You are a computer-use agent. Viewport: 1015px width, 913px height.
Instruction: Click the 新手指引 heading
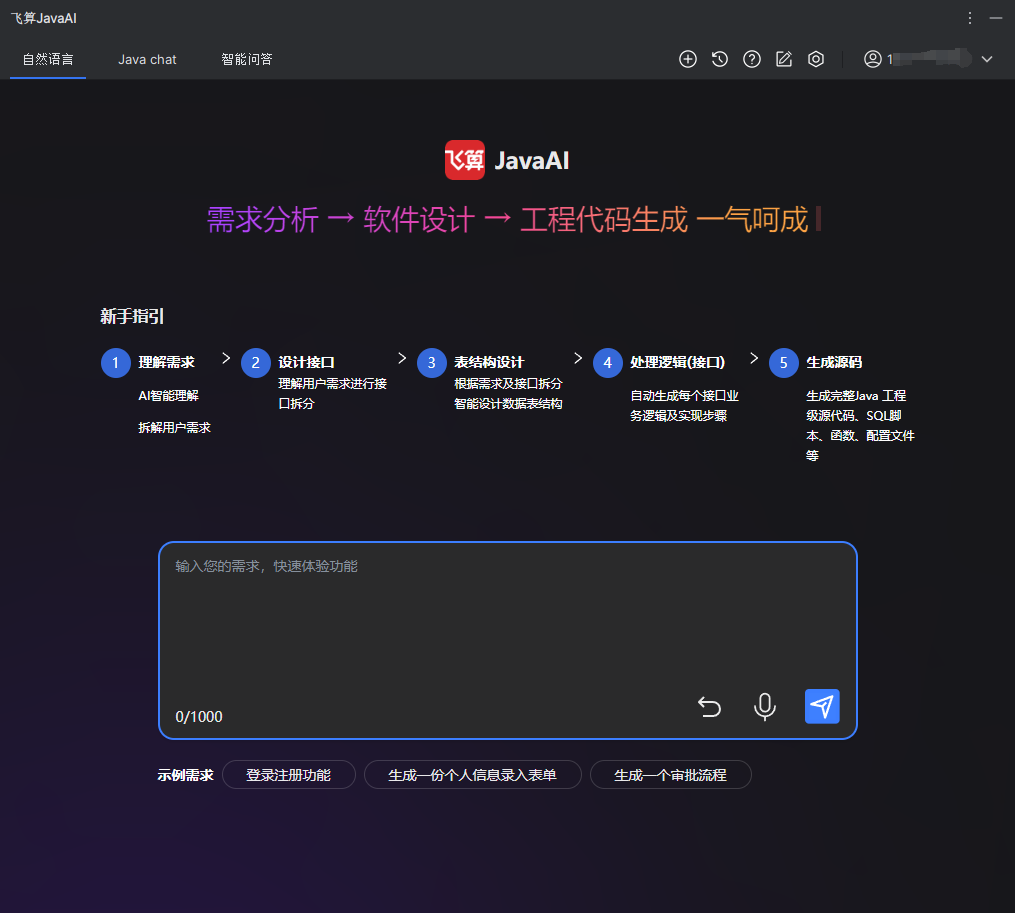click(x=132, y=316)
